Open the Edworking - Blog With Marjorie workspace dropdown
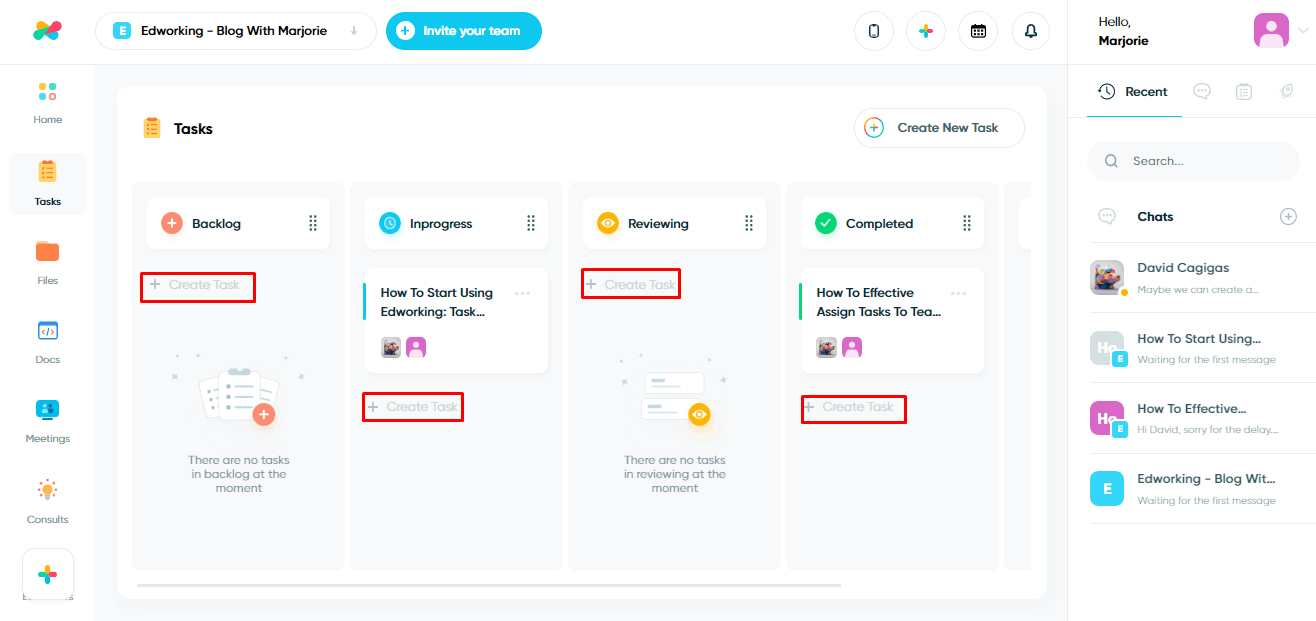The height and width of the screenshot is (621, 1316). pyautogui.click(x=236, y=31)
